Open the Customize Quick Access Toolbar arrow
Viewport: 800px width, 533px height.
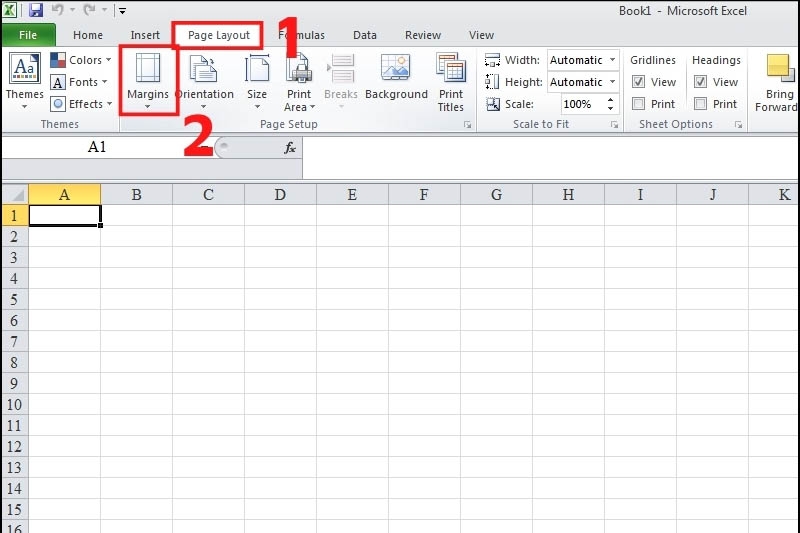tap(122, 11)
